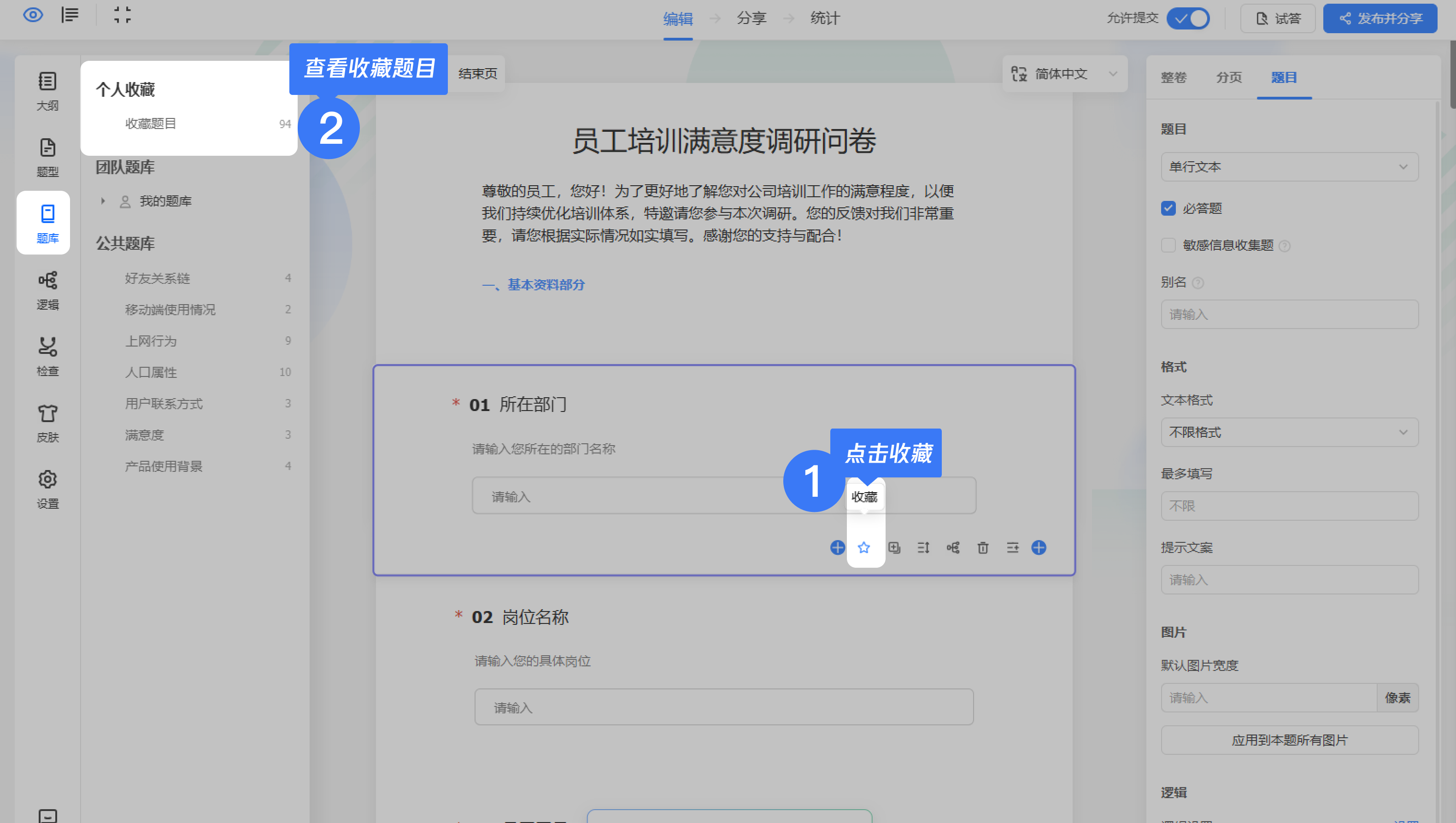Open the 设置 sidebar panel

[x=47, y=489]
